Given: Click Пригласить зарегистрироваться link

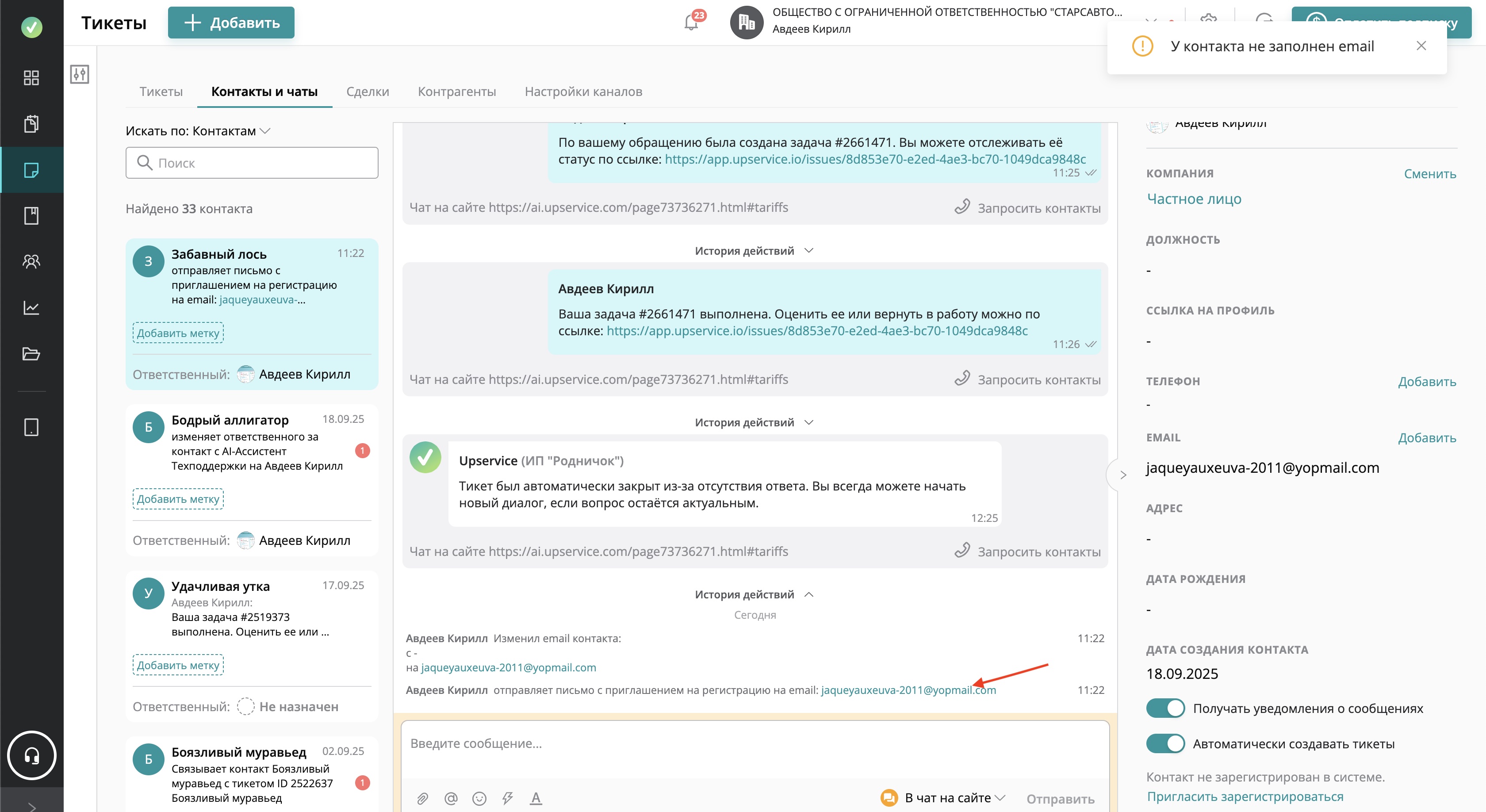Looking at the screenshot, I should [x=1245, y=797].
